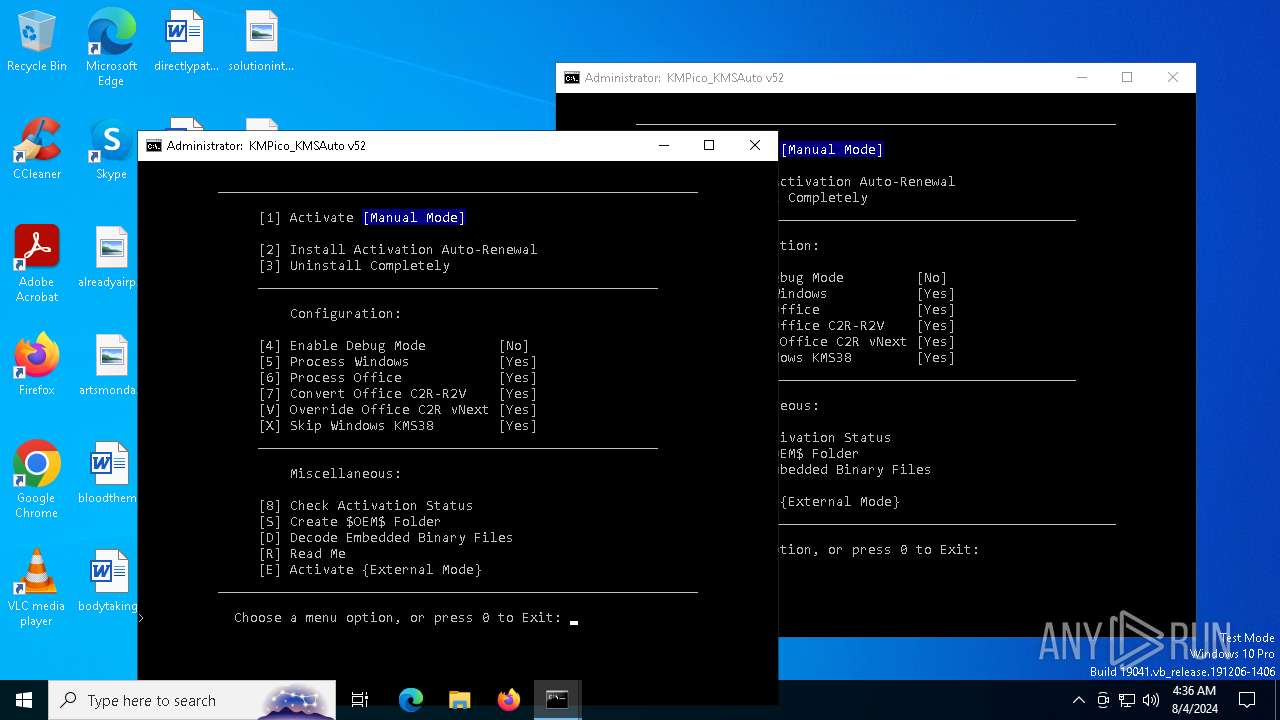Click "[V] Override Office C2R vNext" line
Viewport: 1280px width, 720px height.
pyautogui.click(x=398, y=410)
